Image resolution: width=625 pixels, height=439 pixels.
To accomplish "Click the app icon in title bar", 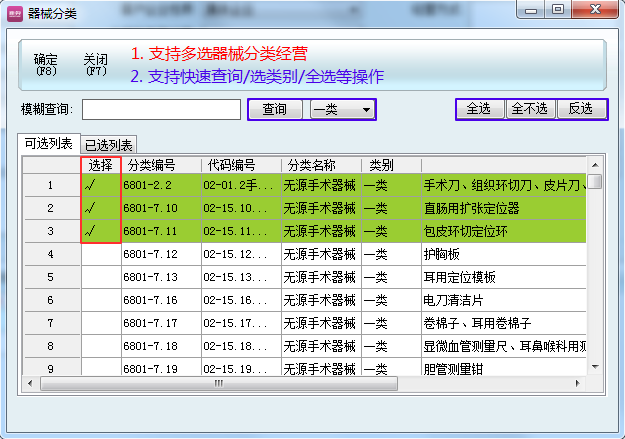I will (x=15, y=13).
